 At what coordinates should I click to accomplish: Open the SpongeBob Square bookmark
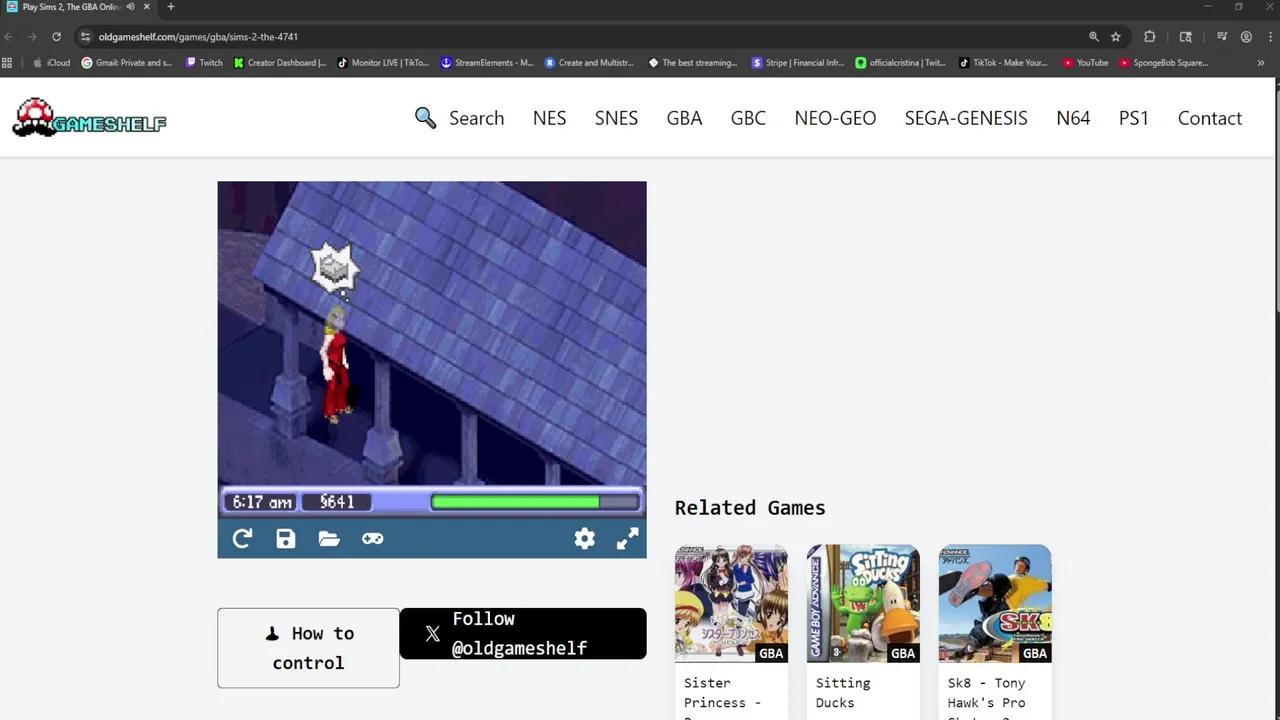pos(1164,63)
